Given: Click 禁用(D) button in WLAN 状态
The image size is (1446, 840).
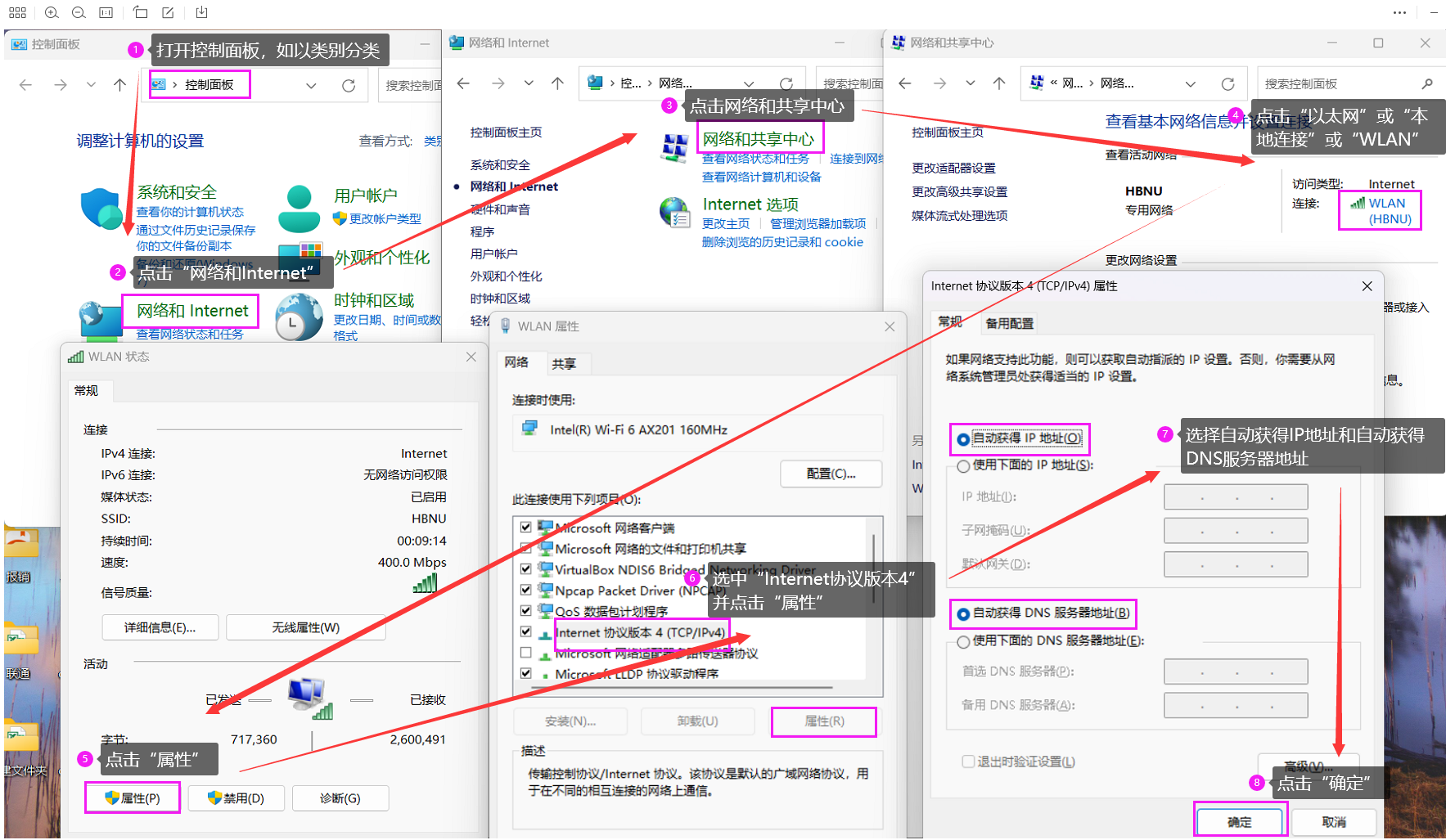Looking at the screenshot, I should point(236,797).
